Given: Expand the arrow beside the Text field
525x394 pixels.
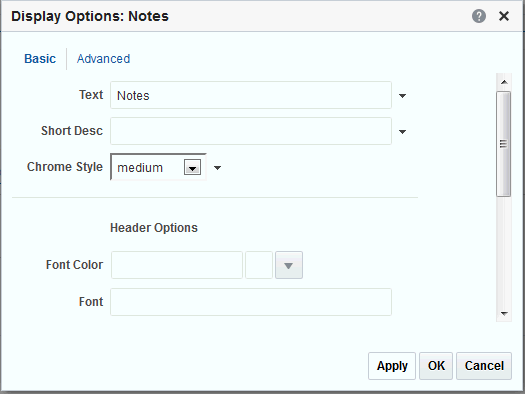Looking at the screenshot, I should 402,96.
